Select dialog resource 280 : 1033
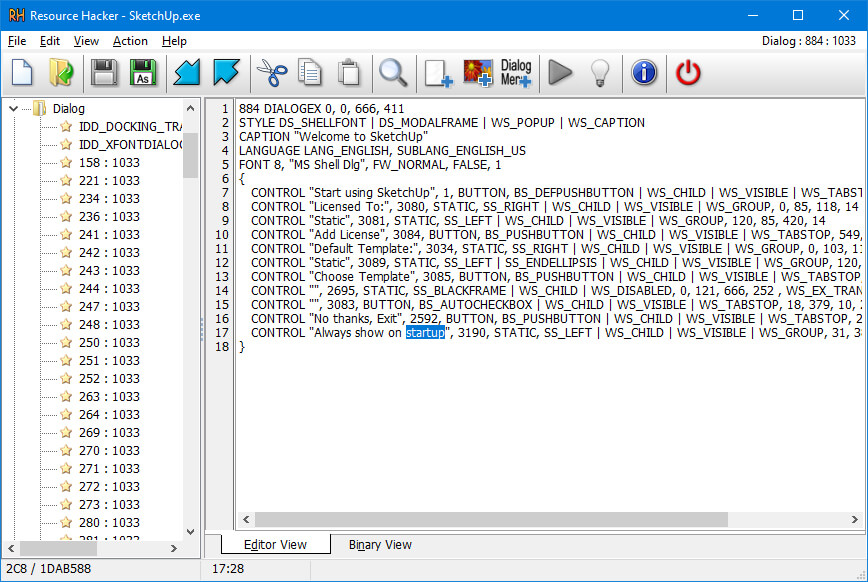 109,523
